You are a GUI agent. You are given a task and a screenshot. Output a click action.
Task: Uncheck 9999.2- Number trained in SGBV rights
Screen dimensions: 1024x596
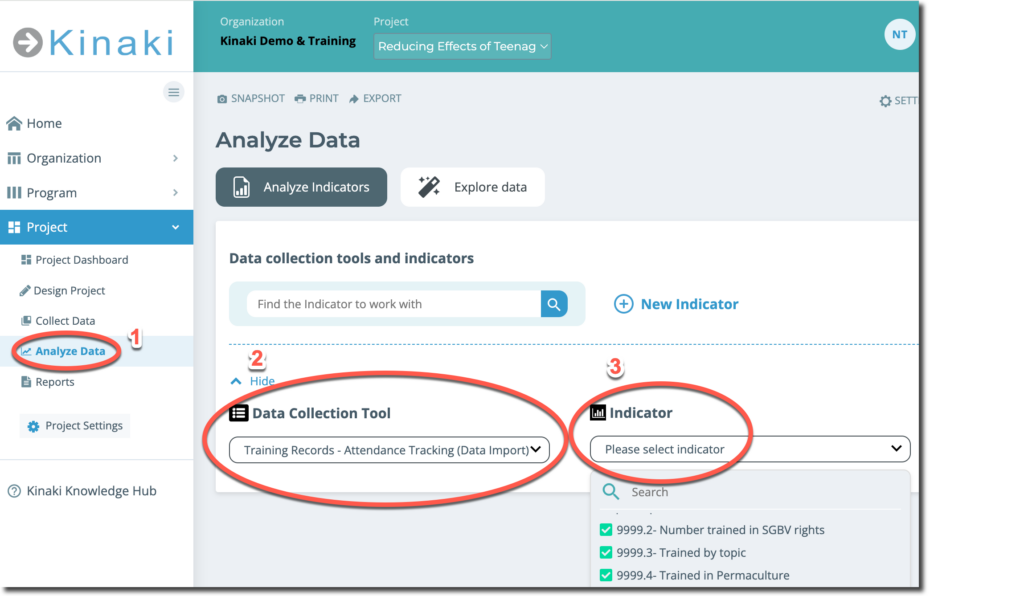pyautogui.click(x=606, y=530)
